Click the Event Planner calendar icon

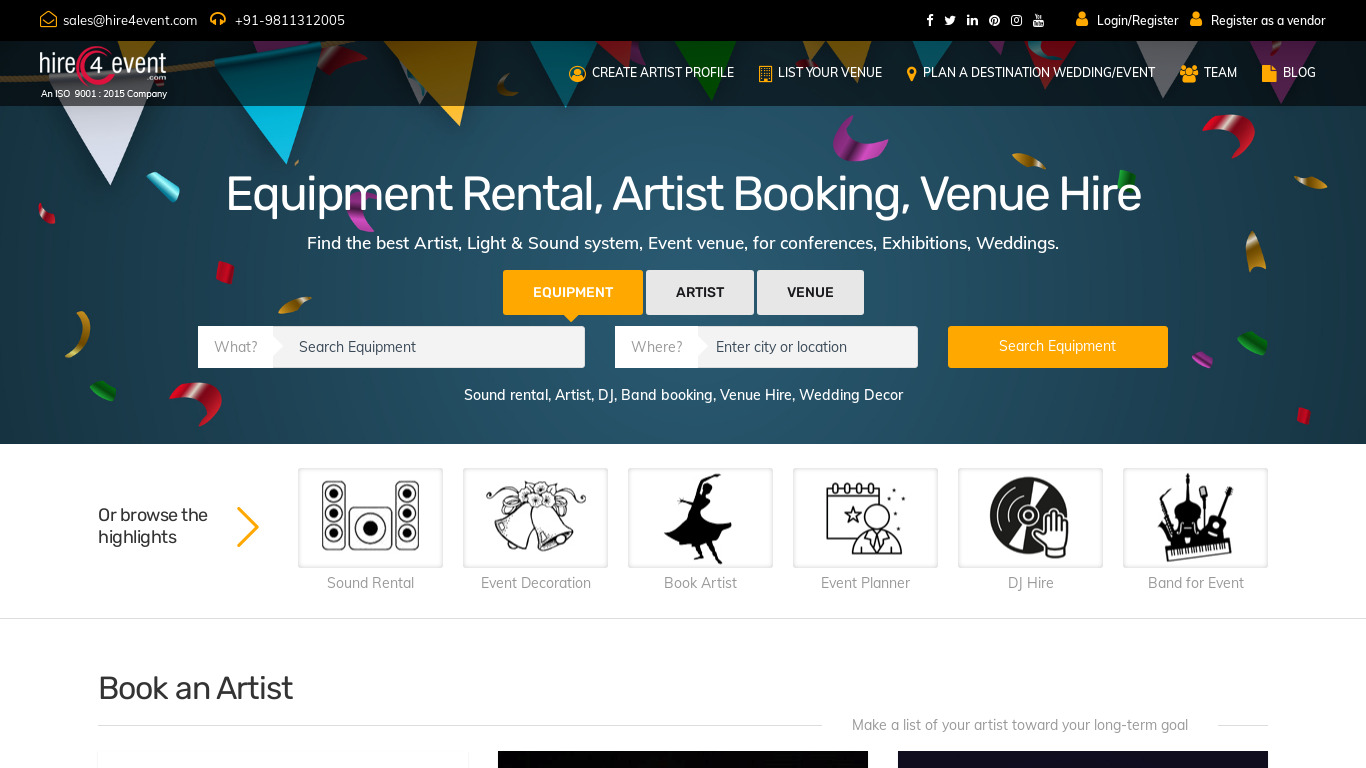pos(865,517)
